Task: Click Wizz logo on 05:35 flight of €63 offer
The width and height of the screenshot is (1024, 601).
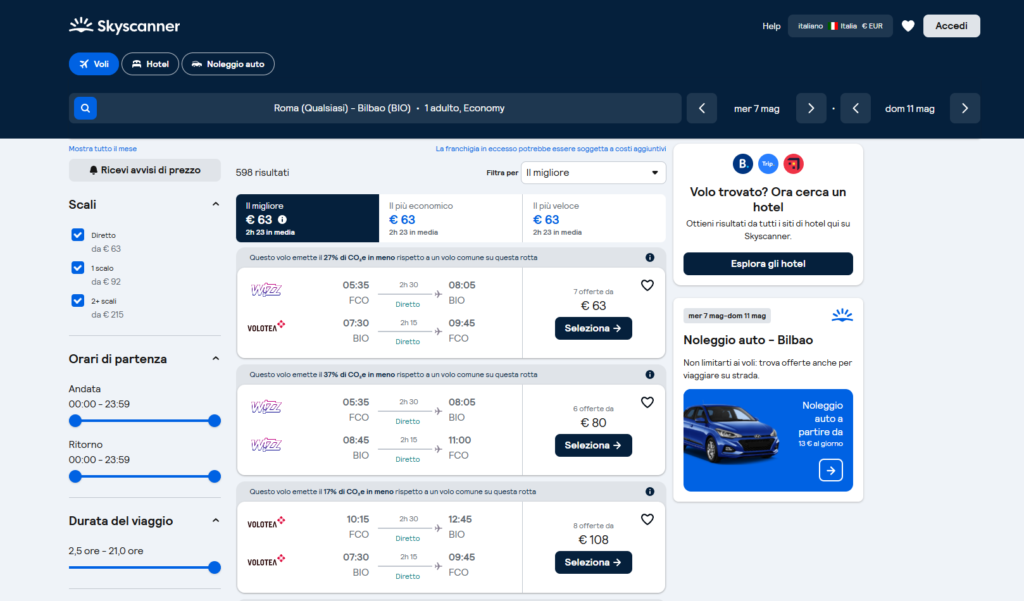Action: click(266, 290)
